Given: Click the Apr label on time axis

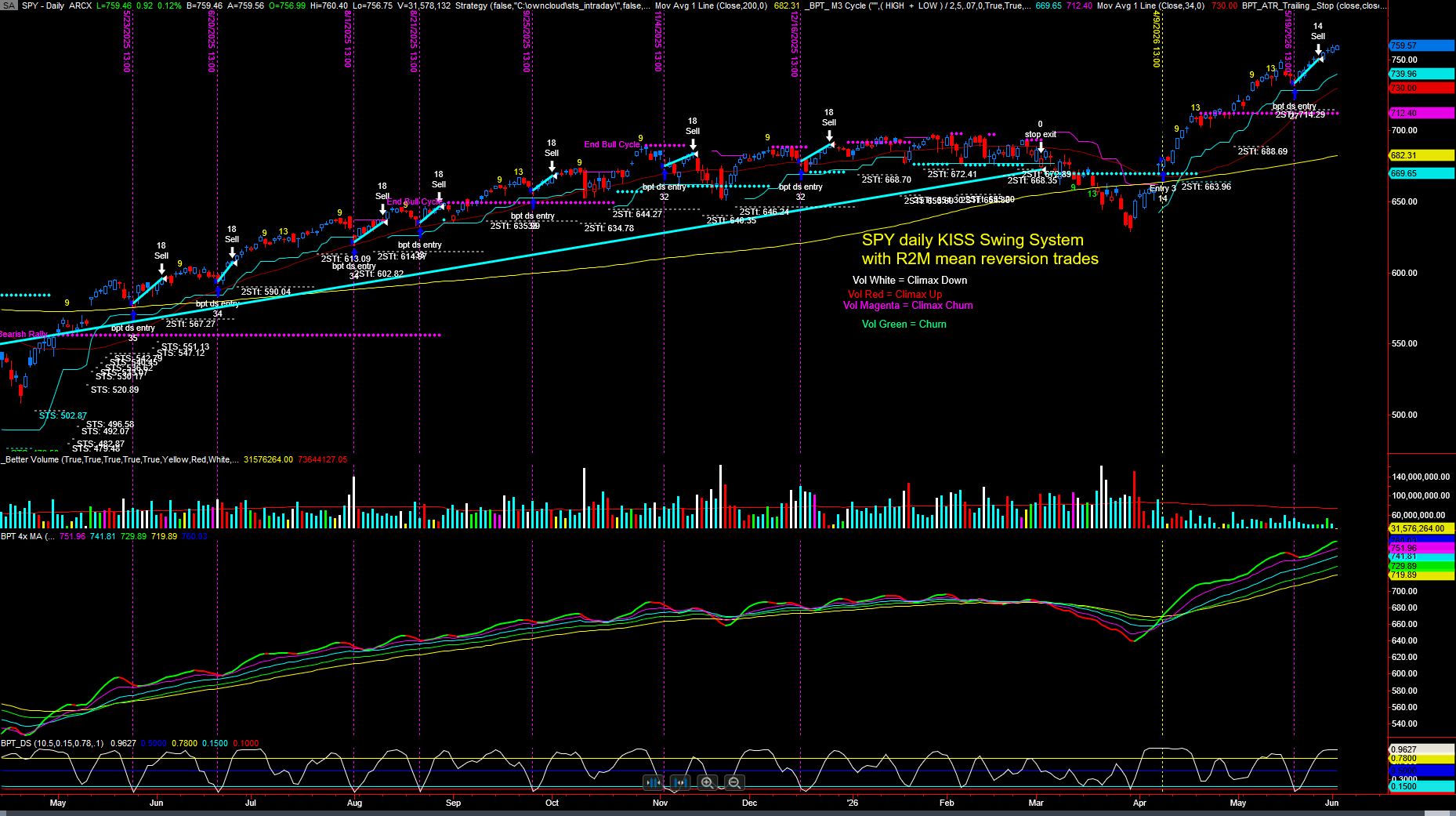Looking at the screenshot, I should [x=1139, y=803].
